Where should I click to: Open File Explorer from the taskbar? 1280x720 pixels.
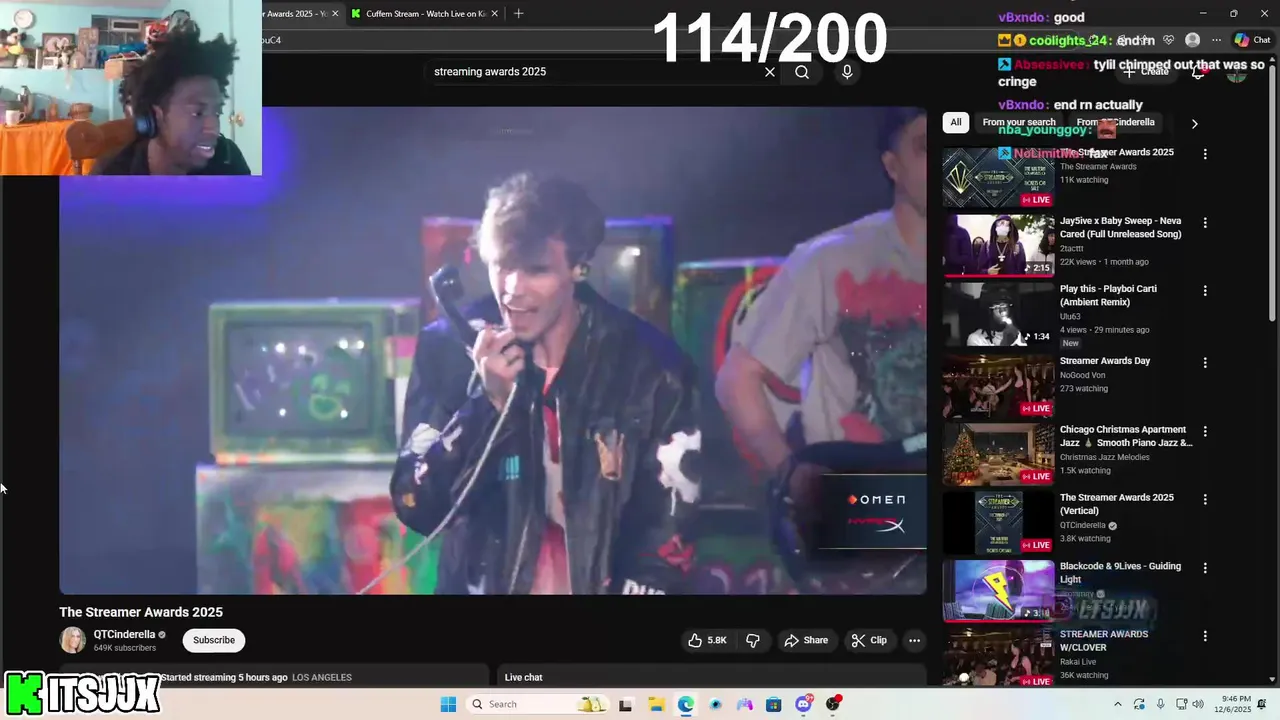click(x=657, y=704)
